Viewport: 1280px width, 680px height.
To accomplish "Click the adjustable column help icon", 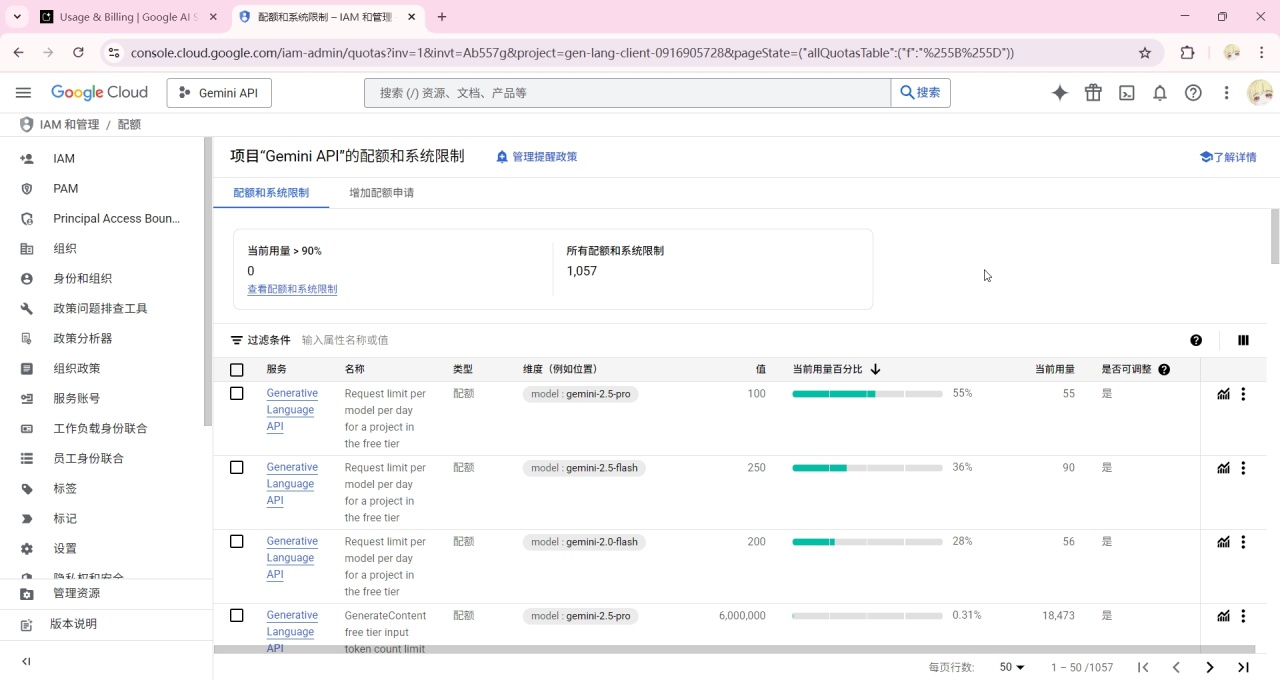I will (x=1164, y=369).
